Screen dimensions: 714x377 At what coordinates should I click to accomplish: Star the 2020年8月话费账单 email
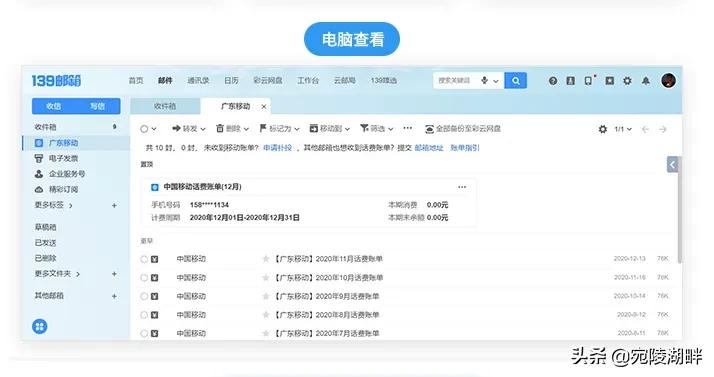pyautogui.click(x=266, y=315)
